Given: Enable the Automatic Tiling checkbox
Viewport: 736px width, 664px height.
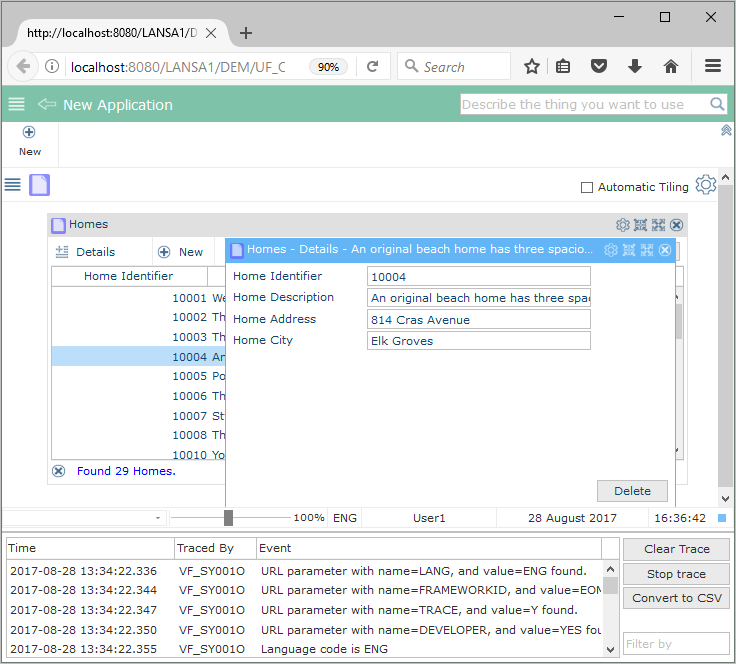Looking at the screenshot, I should [587, 187].
